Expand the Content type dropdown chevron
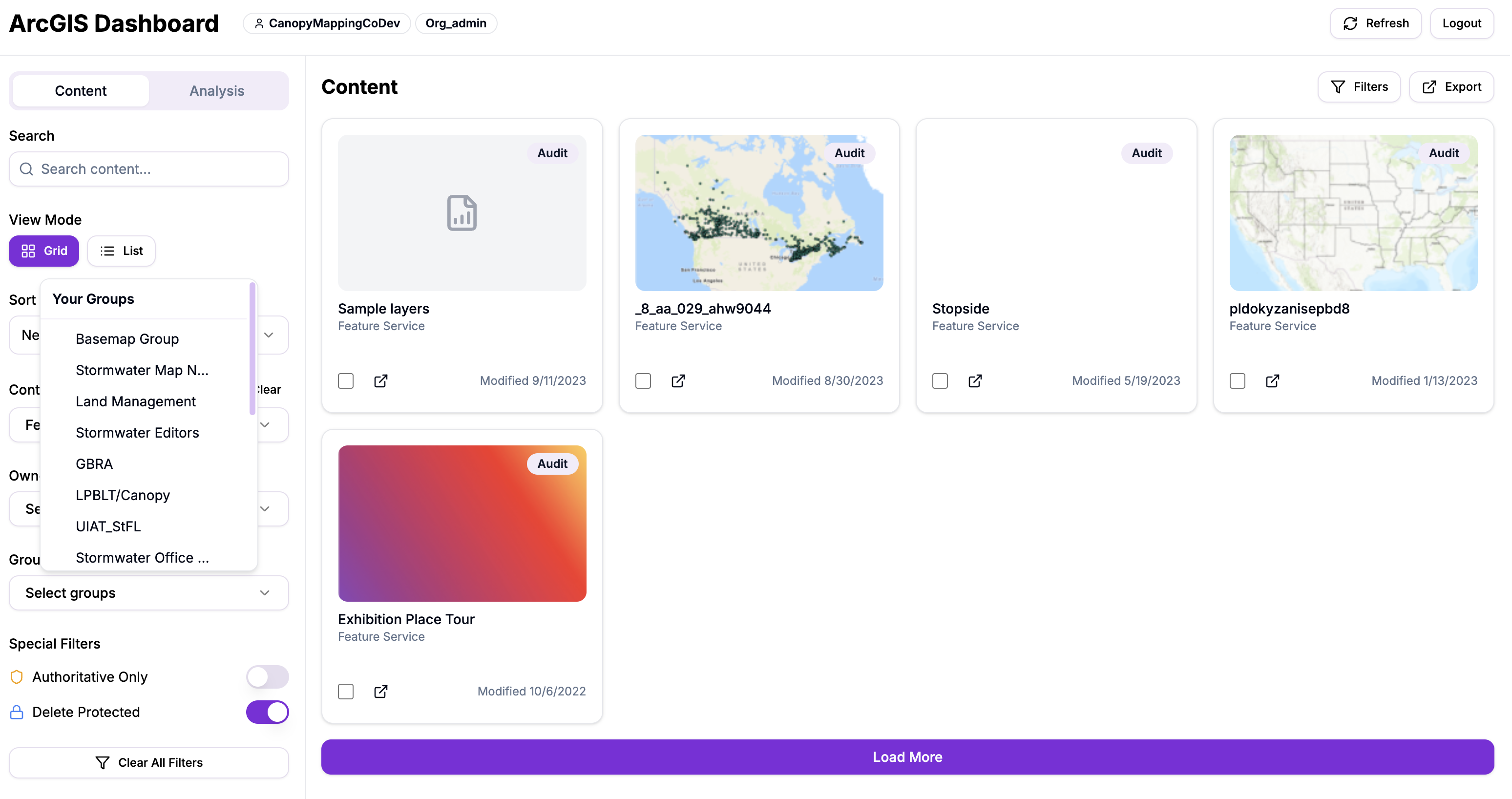This screenshot has width=1512, height=799. click(x=265, y=425)
